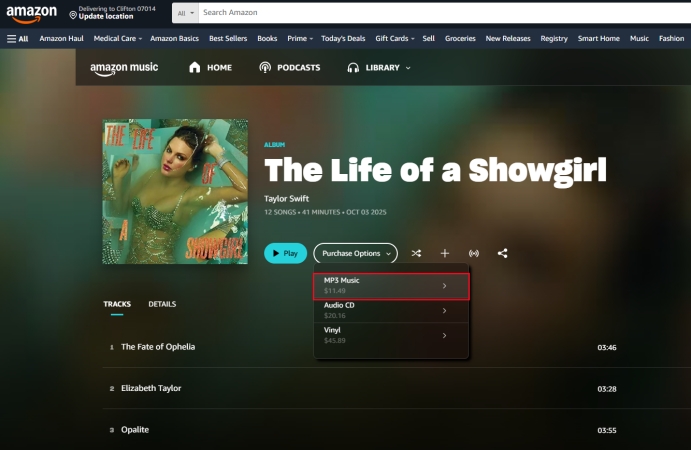691x450 pixels.
Task: Expand the Library dropdown chevron
Action: pyautogui.click(x=408, y=68)
